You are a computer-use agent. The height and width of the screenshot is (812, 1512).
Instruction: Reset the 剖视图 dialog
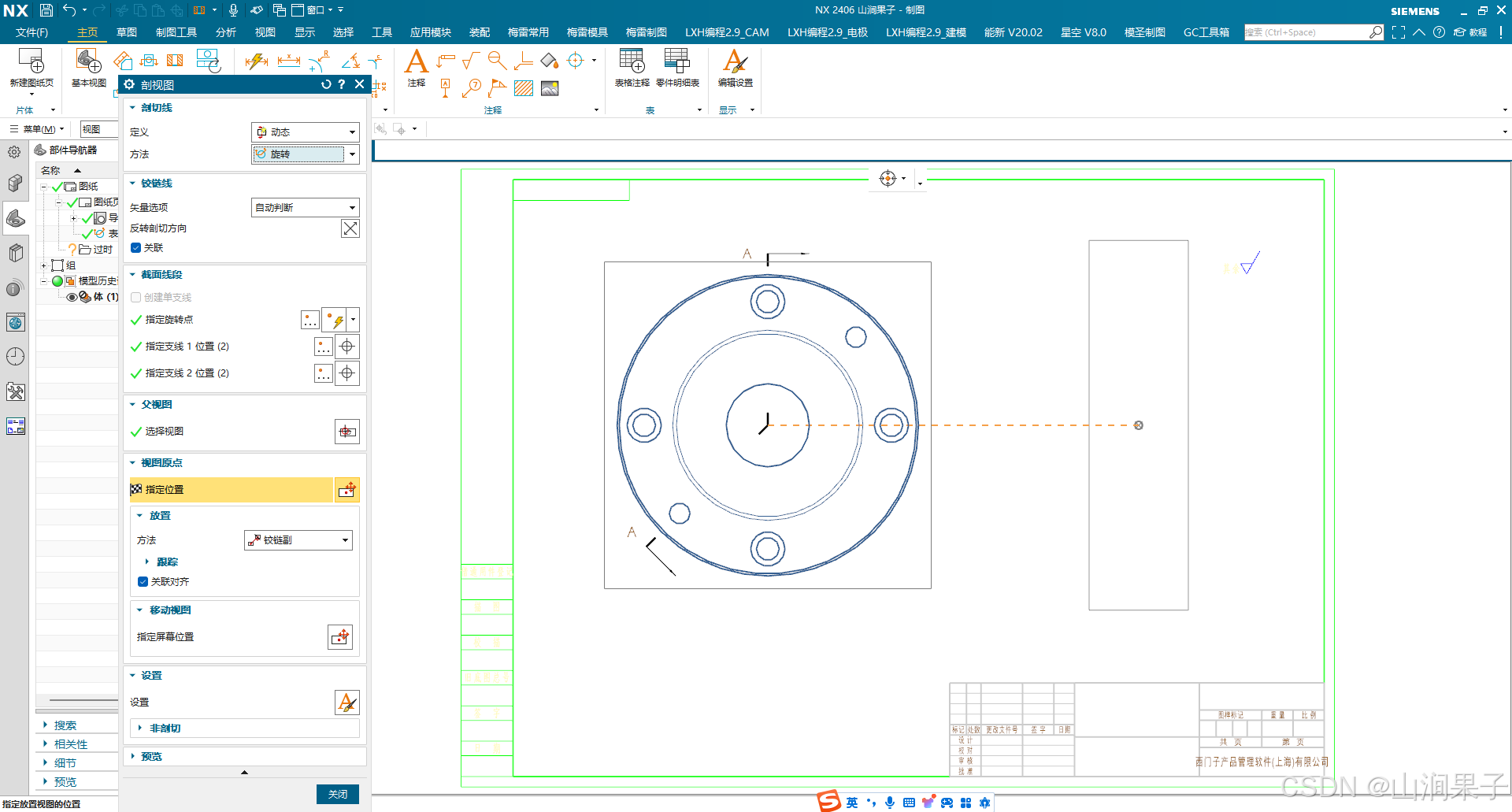[x=326, y=84]
